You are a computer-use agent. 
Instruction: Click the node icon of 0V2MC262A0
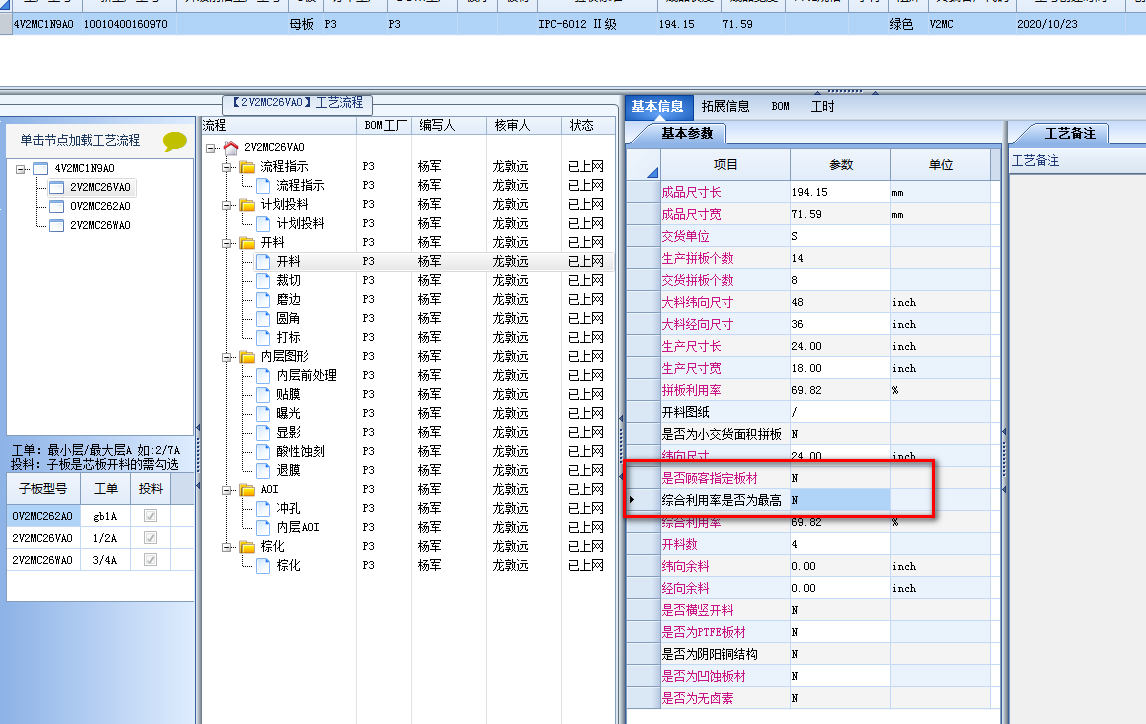(56, 207)
